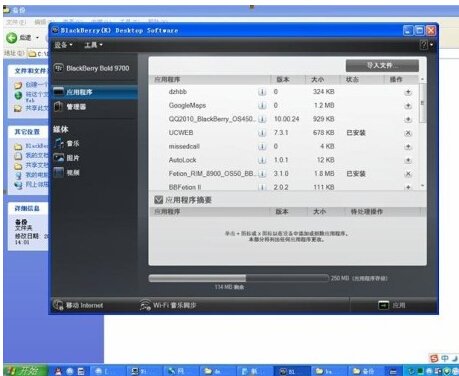Add QQ2010_BlackBerry app with plus icon
Viewport: 459px width, 376px height.
[408, 119]
